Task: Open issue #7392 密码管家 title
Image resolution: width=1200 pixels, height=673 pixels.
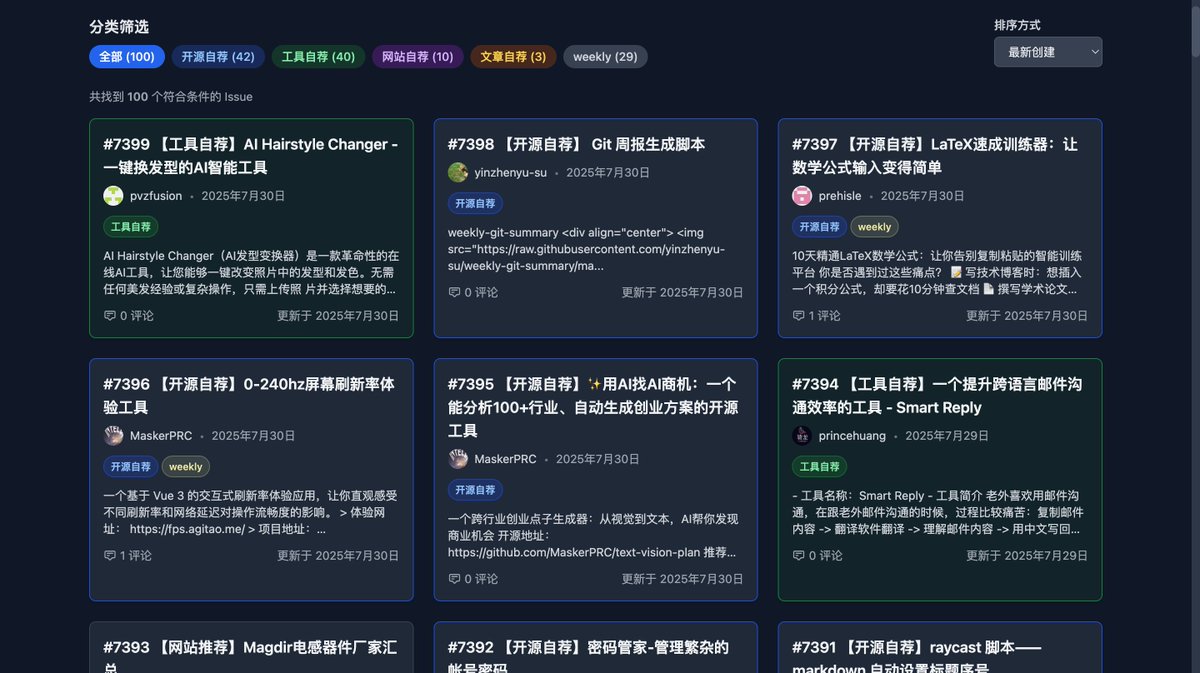Action: point(588,658)
